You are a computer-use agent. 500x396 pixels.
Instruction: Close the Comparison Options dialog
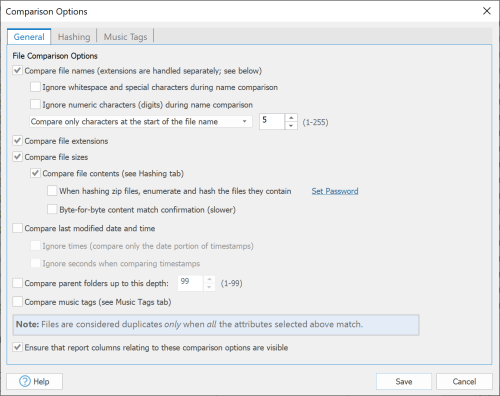487,11
